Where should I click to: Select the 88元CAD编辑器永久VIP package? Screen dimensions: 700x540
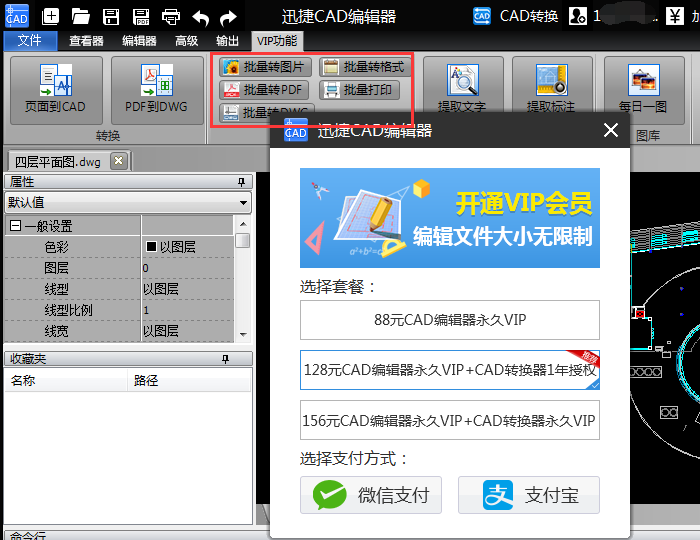coord(450,320)
